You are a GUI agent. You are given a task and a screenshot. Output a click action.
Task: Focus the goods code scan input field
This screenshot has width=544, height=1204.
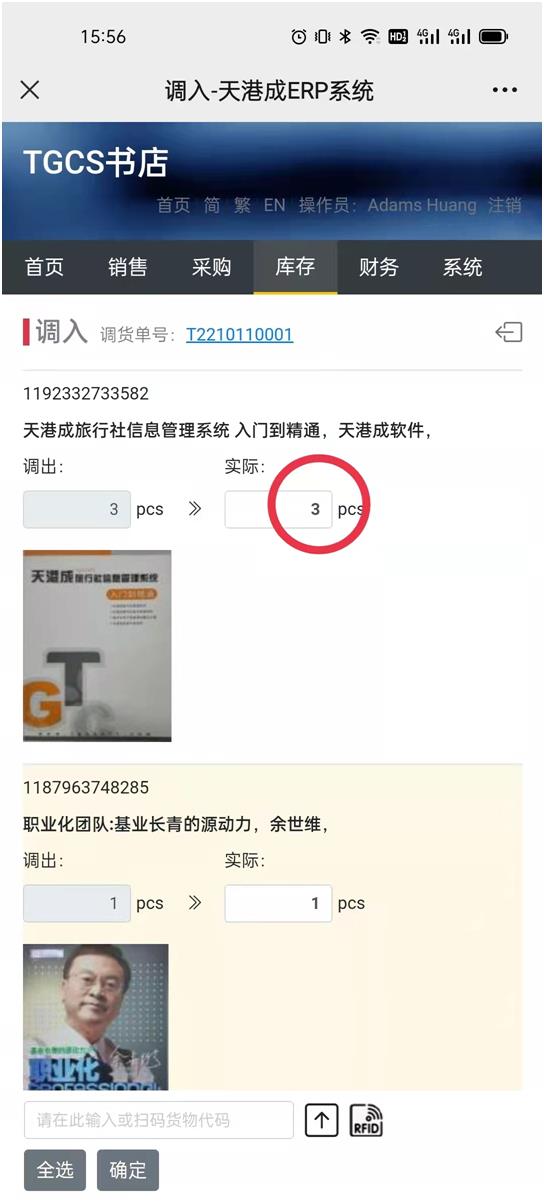[x=159, y=1120]
